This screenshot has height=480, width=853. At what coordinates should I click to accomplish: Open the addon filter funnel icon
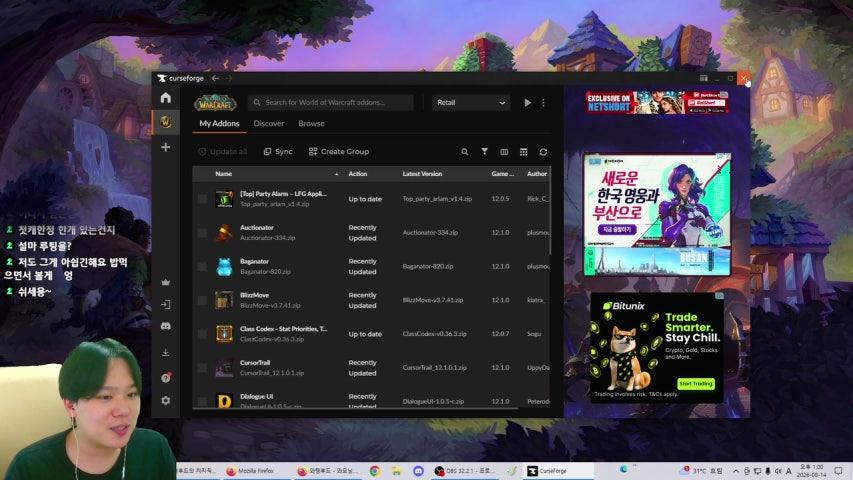[484, 152]
